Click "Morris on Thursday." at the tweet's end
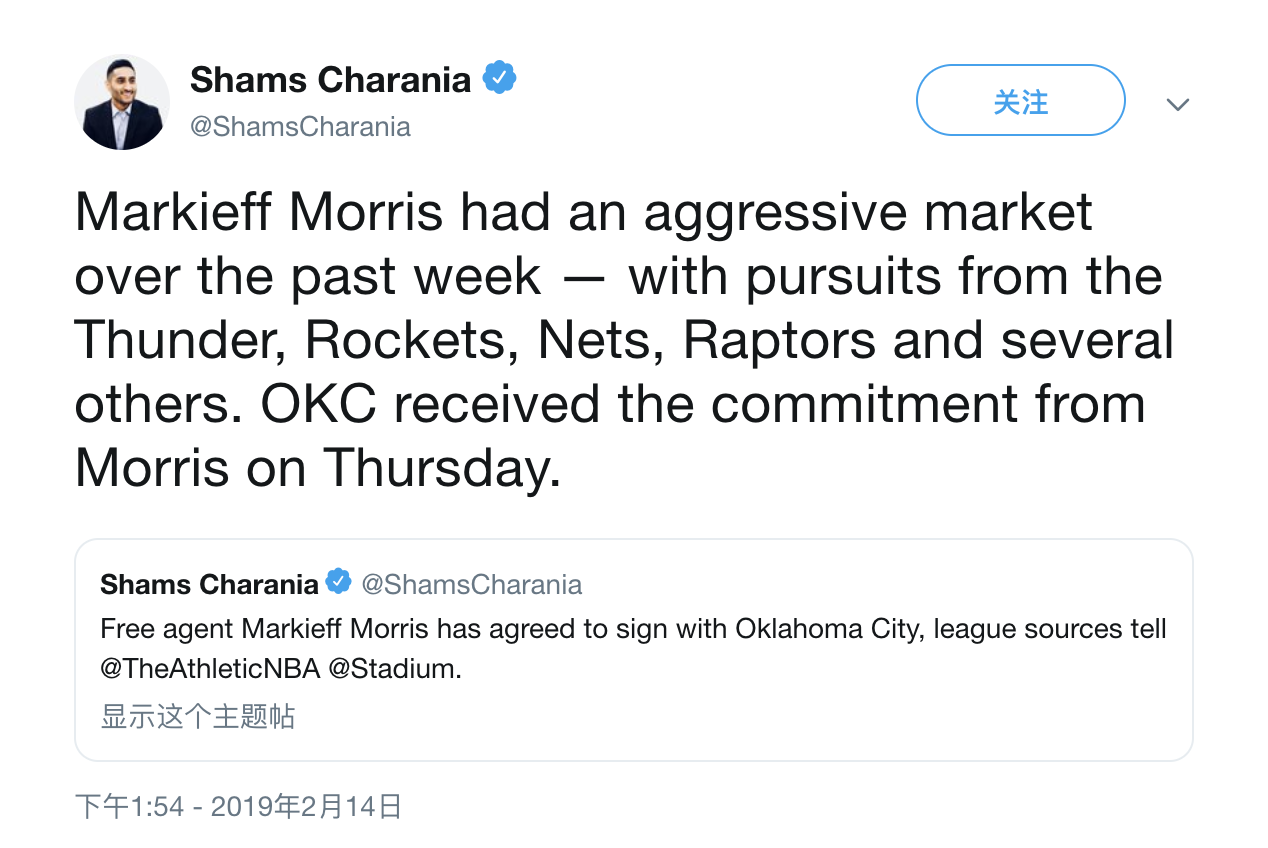Viewport: 1268px width, 848px height. coord(318,468)
